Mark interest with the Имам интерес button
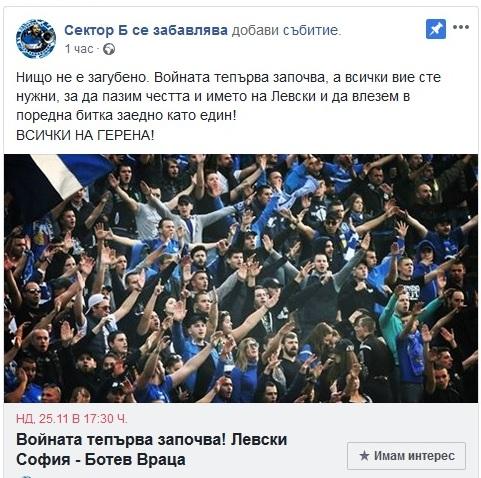This screenshot has width=481, height=478. pos(406,456)
